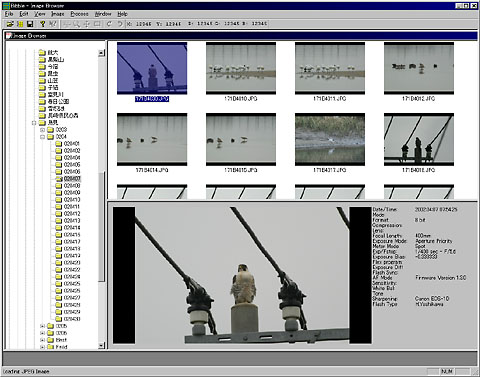
Task: Click the Aperture Priority exposure mode value
Action: pos(434,241)
